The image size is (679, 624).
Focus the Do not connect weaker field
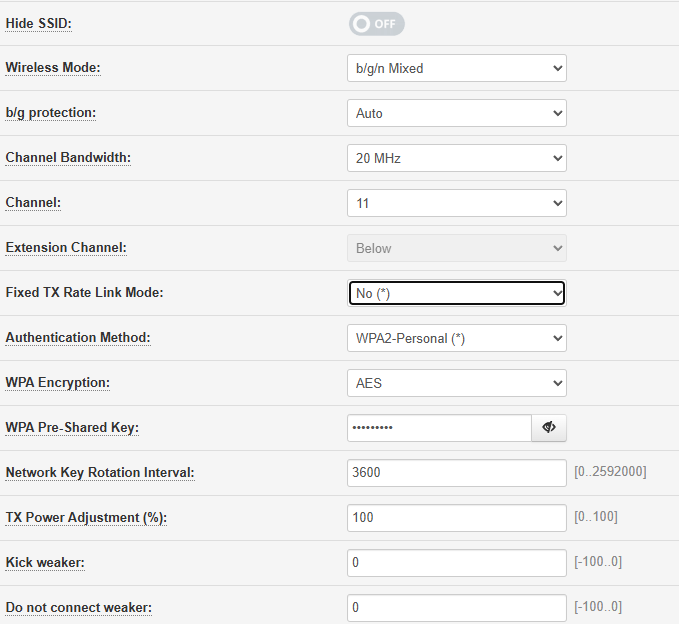pyautogui.click(x=456, y=607)
